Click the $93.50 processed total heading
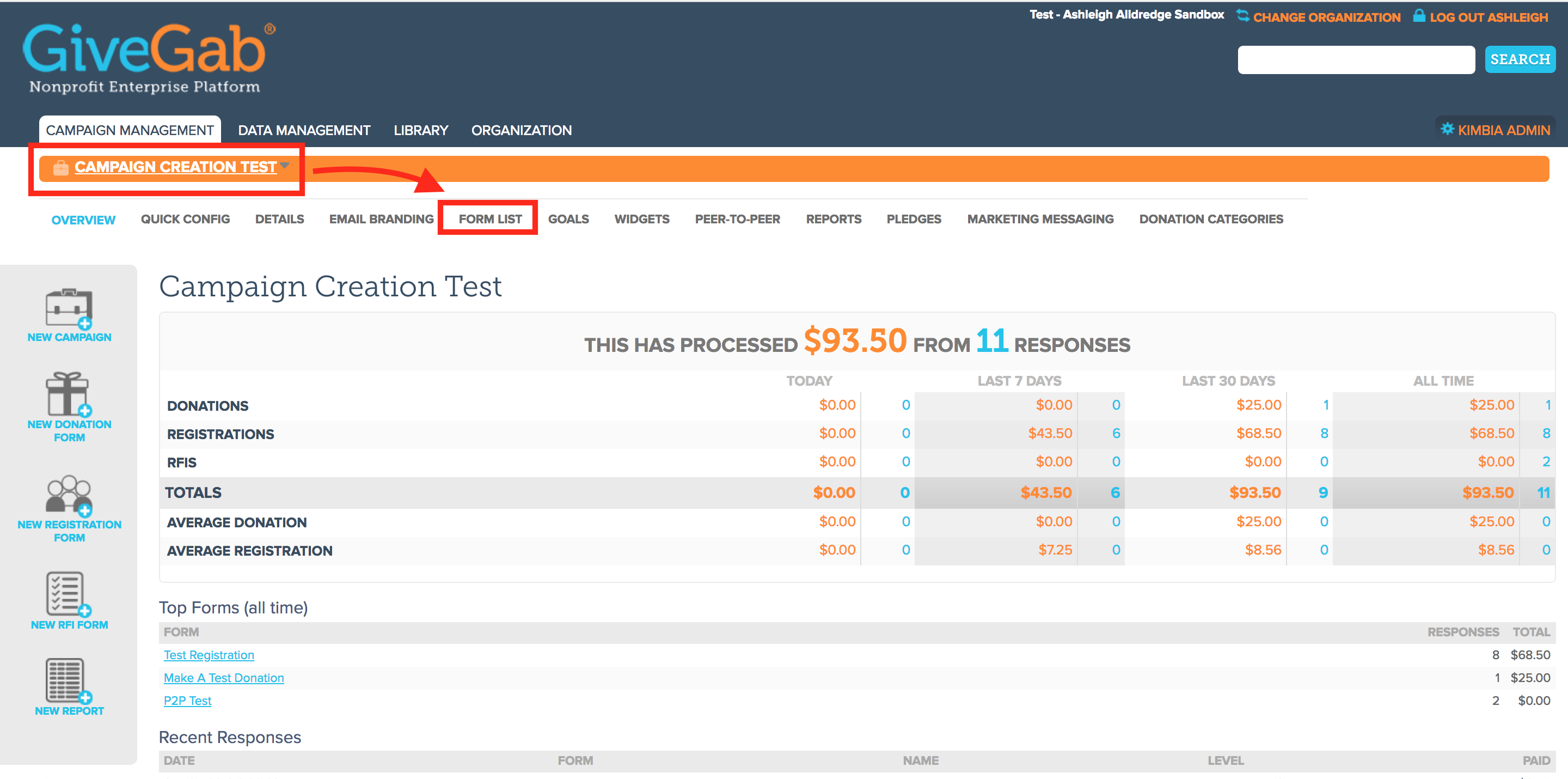1568x779 pixels. click(855, 341)
